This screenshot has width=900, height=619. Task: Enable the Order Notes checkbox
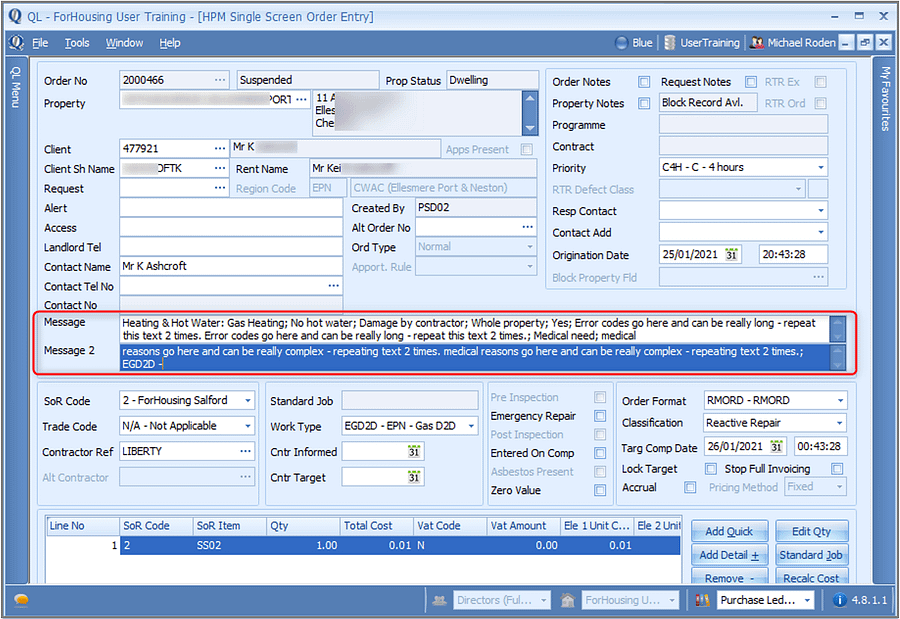(642, 81)
